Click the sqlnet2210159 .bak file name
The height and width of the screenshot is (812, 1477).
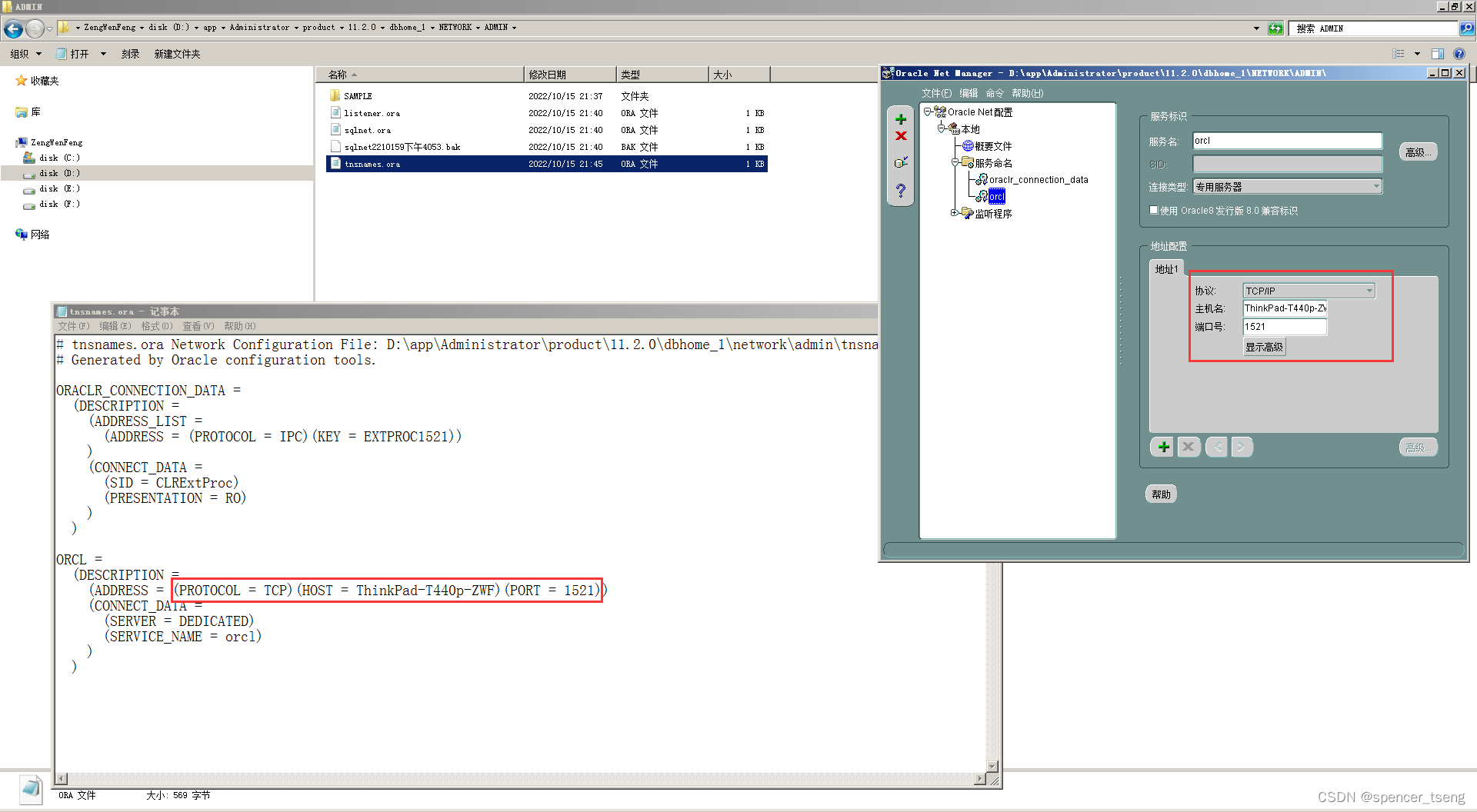(x=402, y=146)
